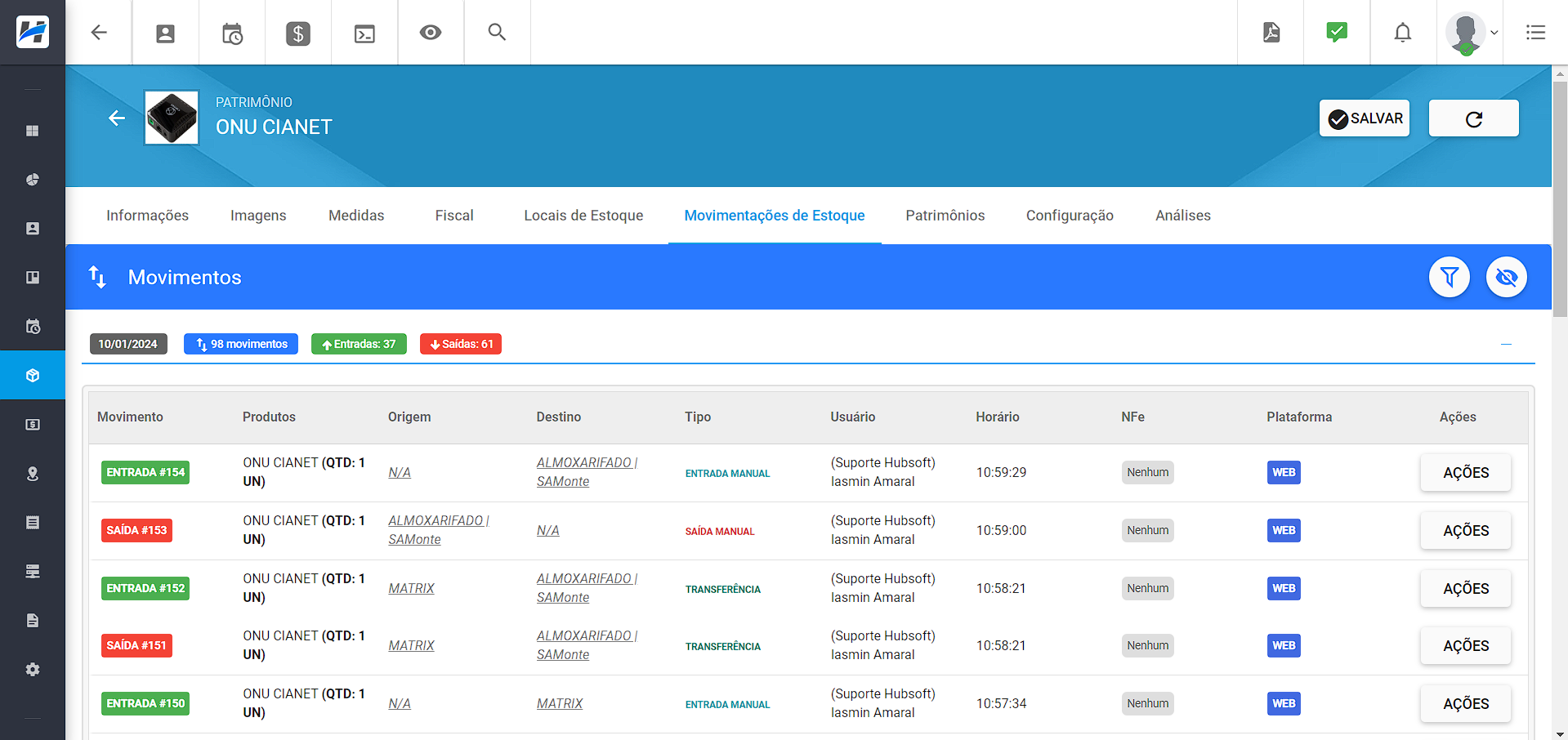Switch to the Configuração tab
Image resolution: width=1568 pixels, height=740 pixels.
[1070, 216]
